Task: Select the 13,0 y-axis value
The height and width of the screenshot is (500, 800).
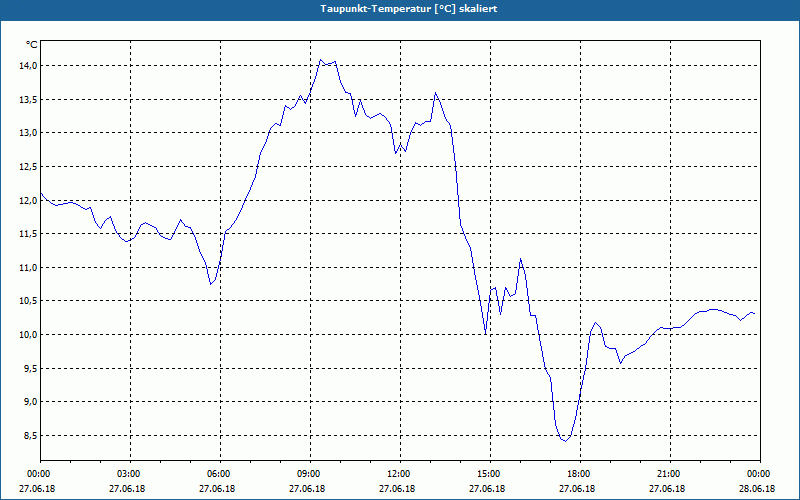Action: click(x=28, y=133)
